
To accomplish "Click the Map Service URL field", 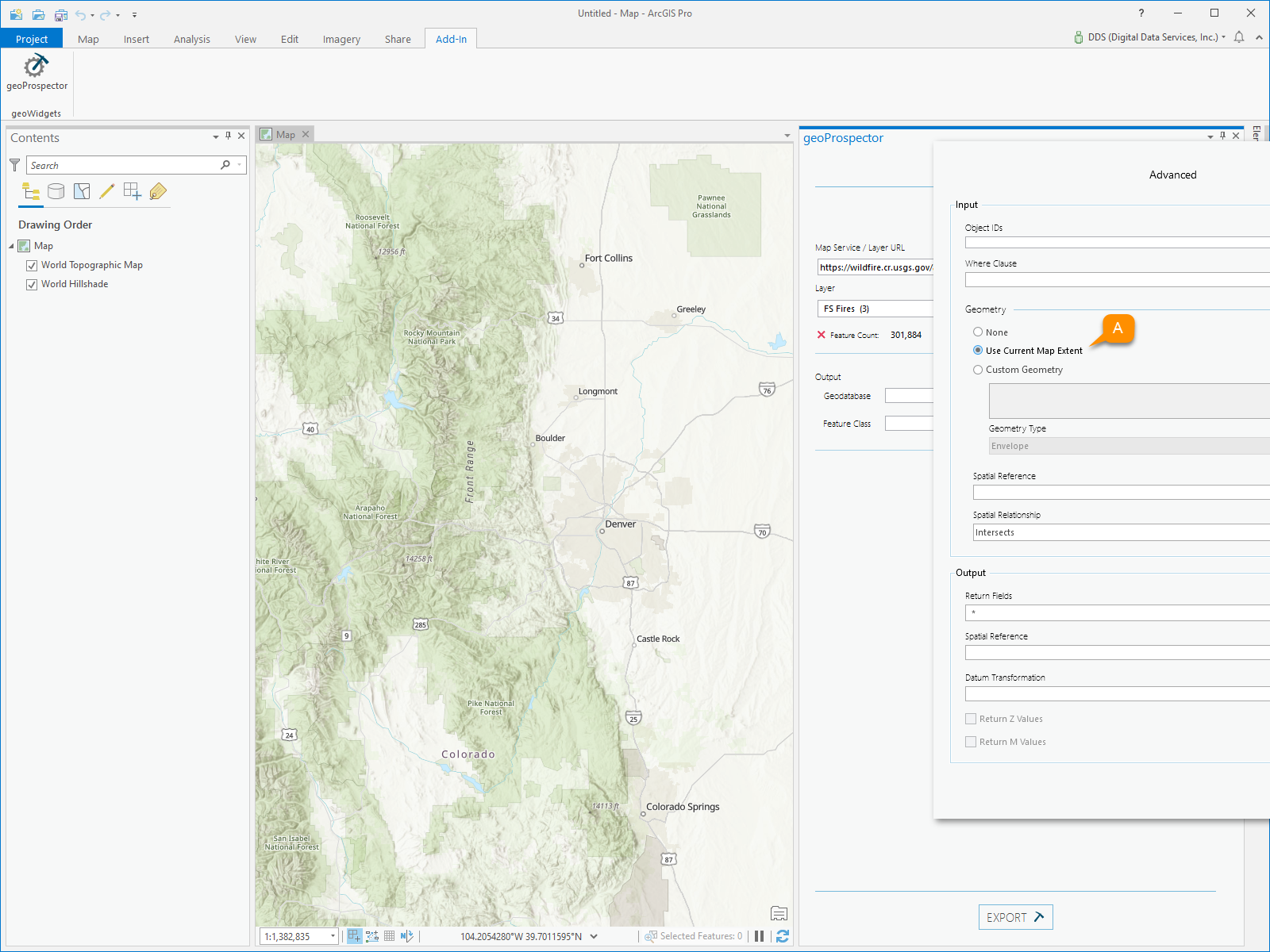I will 876,267.
